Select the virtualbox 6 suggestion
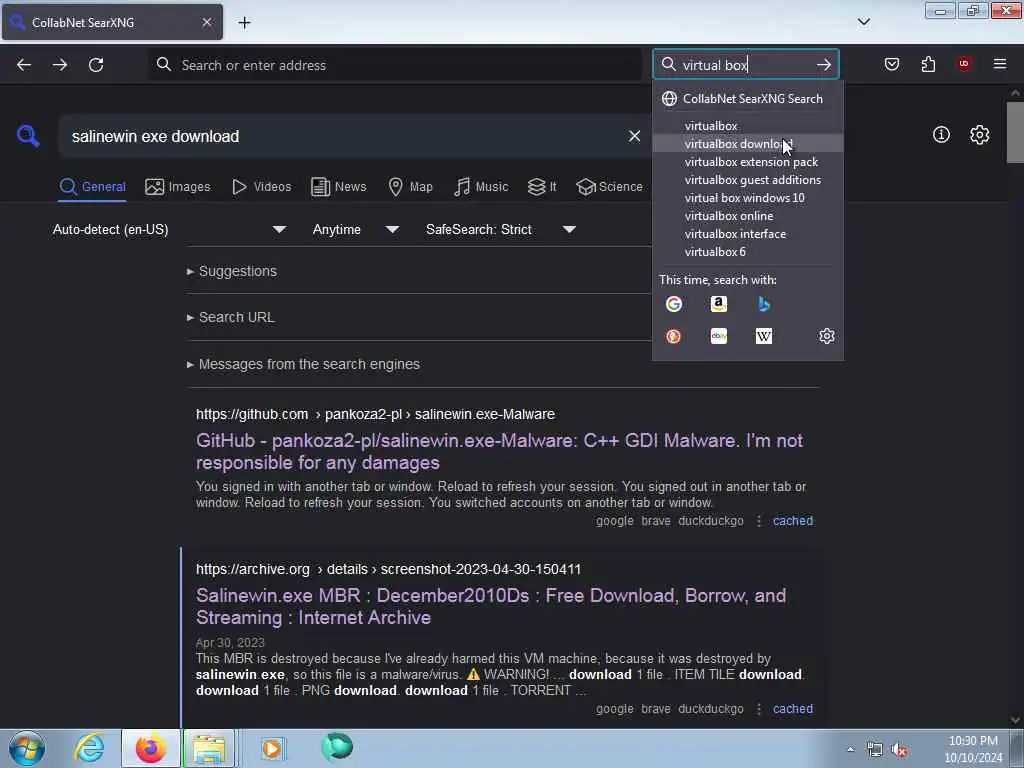 [x=748, y=251]
